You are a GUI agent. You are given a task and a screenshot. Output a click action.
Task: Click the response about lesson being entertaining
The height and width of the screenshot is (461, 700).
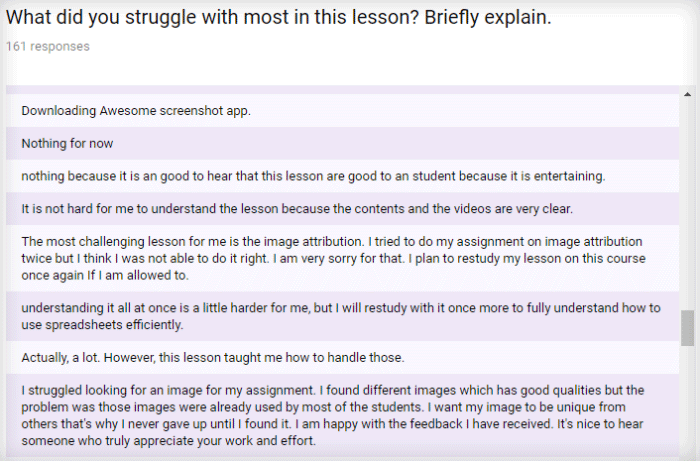pyautogui.click(x=342, y=176)
